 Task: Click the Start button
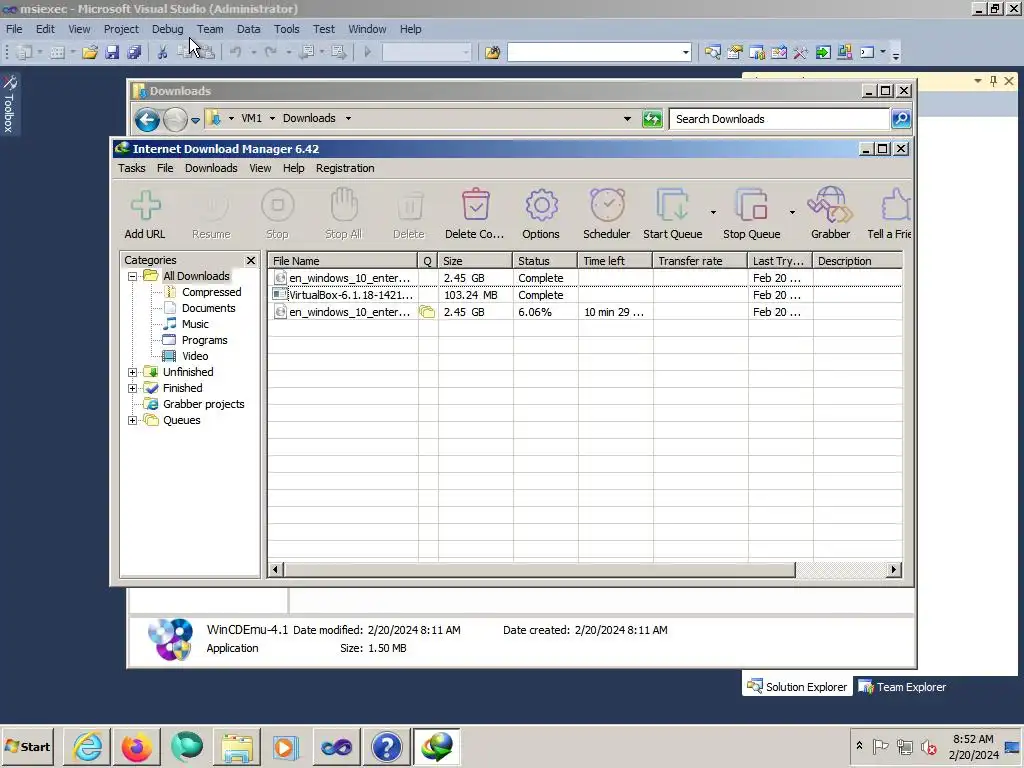[27, 746]
